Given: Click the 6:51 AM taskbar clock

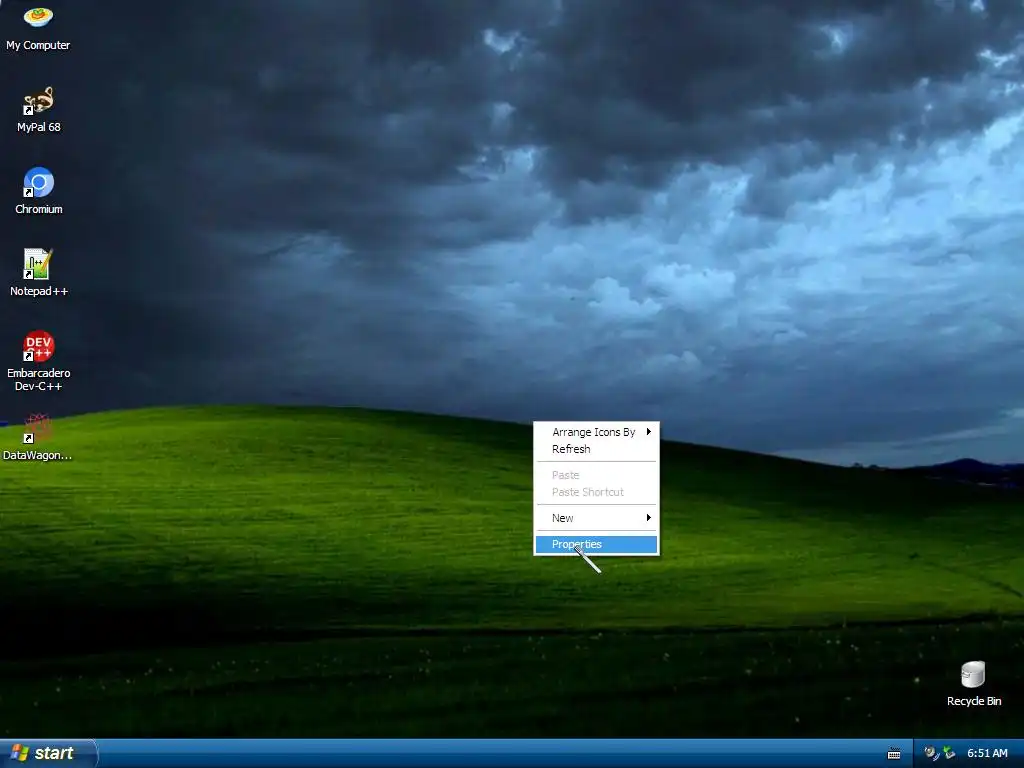Looking at the screenshot, I should point(987,753).
